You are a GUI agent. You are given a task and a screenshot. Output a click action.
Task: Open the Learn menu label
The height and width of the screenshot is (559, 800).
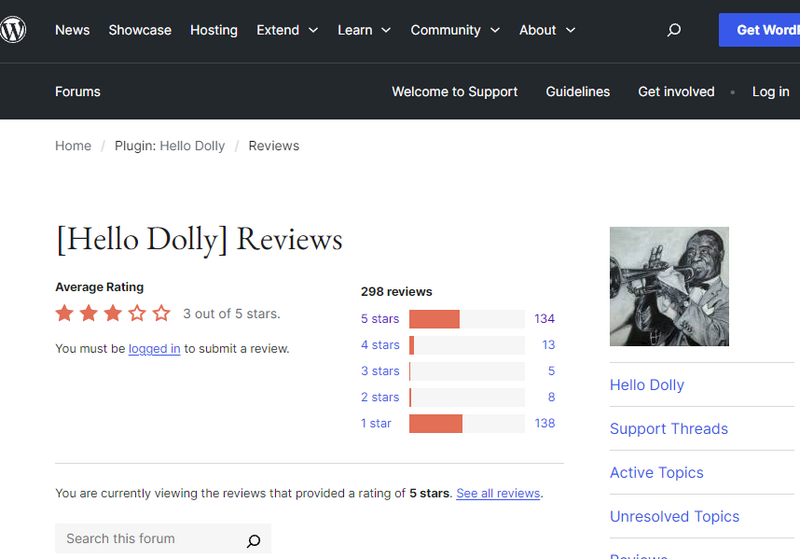355,30
